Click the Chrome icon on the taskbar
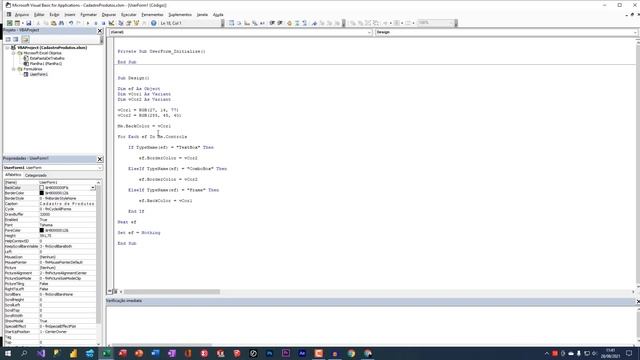Viewport: 640px width, 360px height. pyautogui.click(x=351, y=353)
